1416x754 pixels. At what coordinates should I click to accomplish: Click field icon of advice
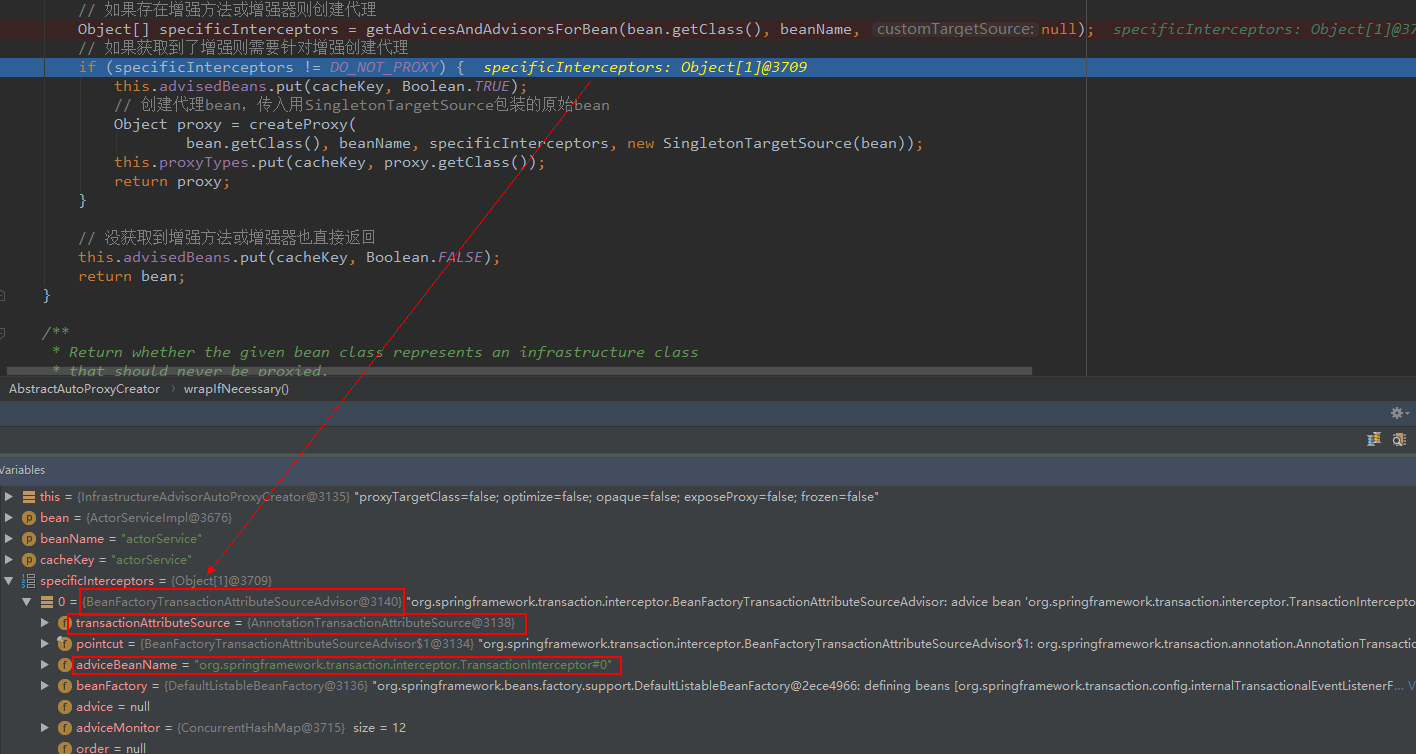[65, 707]
